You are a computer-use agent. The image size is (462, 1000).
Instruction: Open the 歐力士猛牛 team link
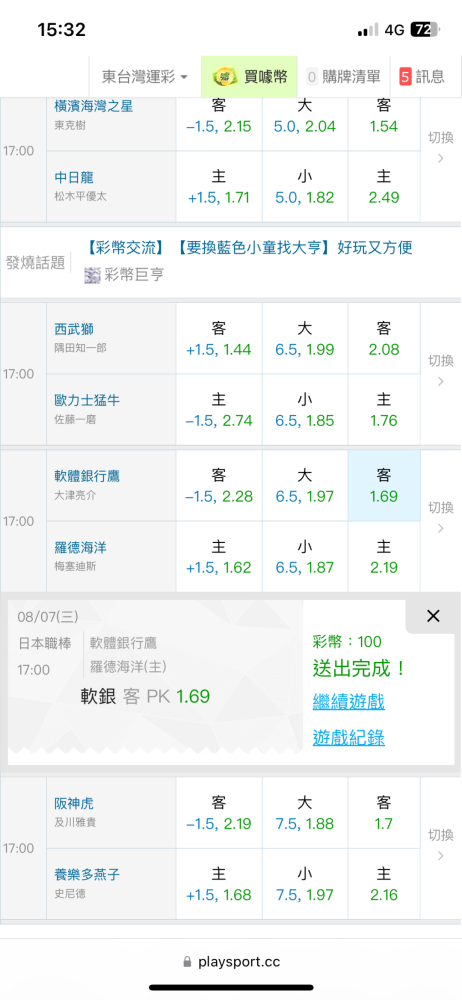(x=87, y=400)
